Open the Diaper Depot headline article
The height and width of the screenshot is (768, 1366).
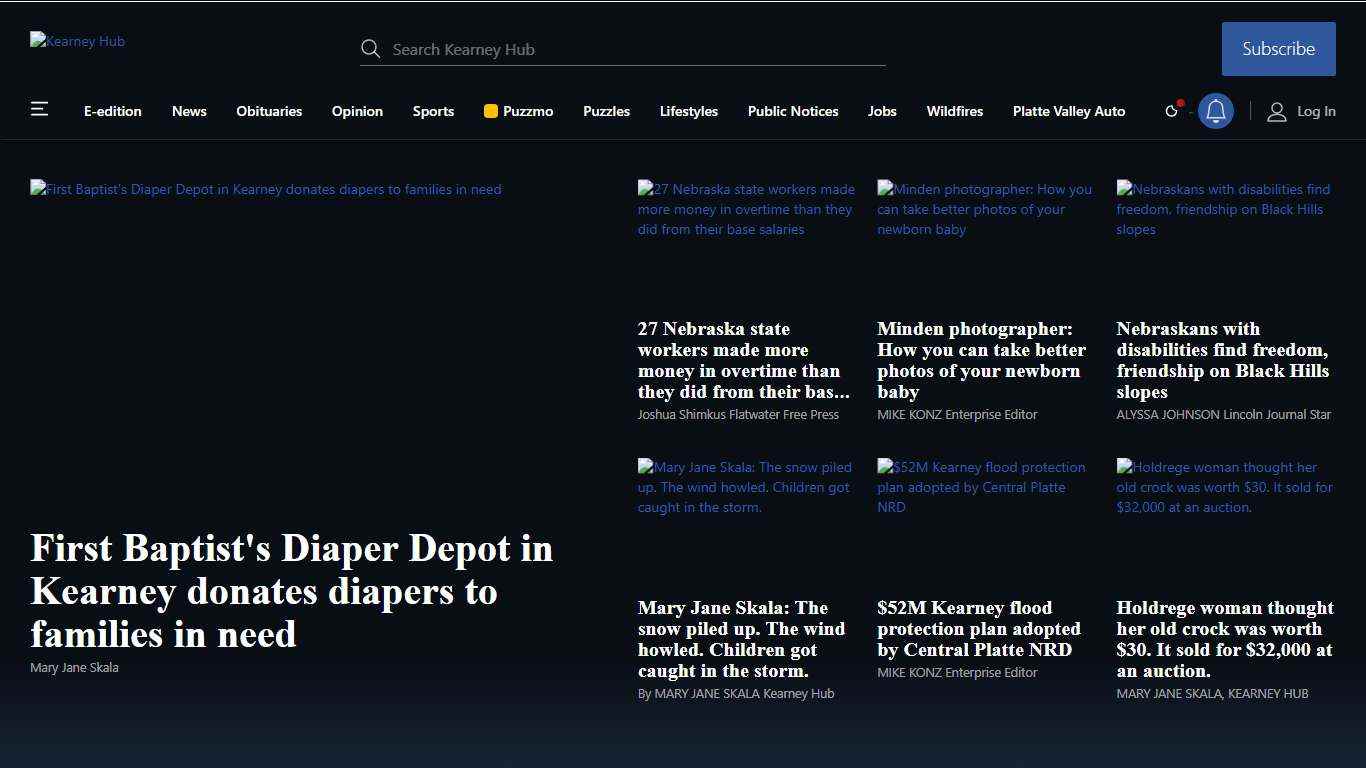[x=291, y=591]
